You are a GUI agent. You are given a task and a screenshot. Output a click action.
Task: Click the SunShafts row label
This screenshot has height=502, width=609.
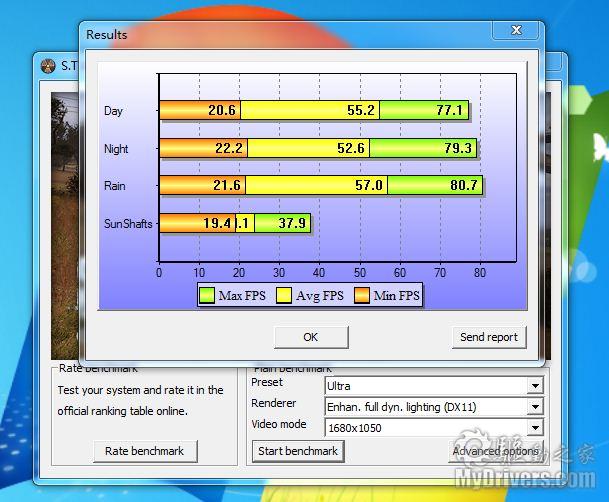tap(128, 224)
